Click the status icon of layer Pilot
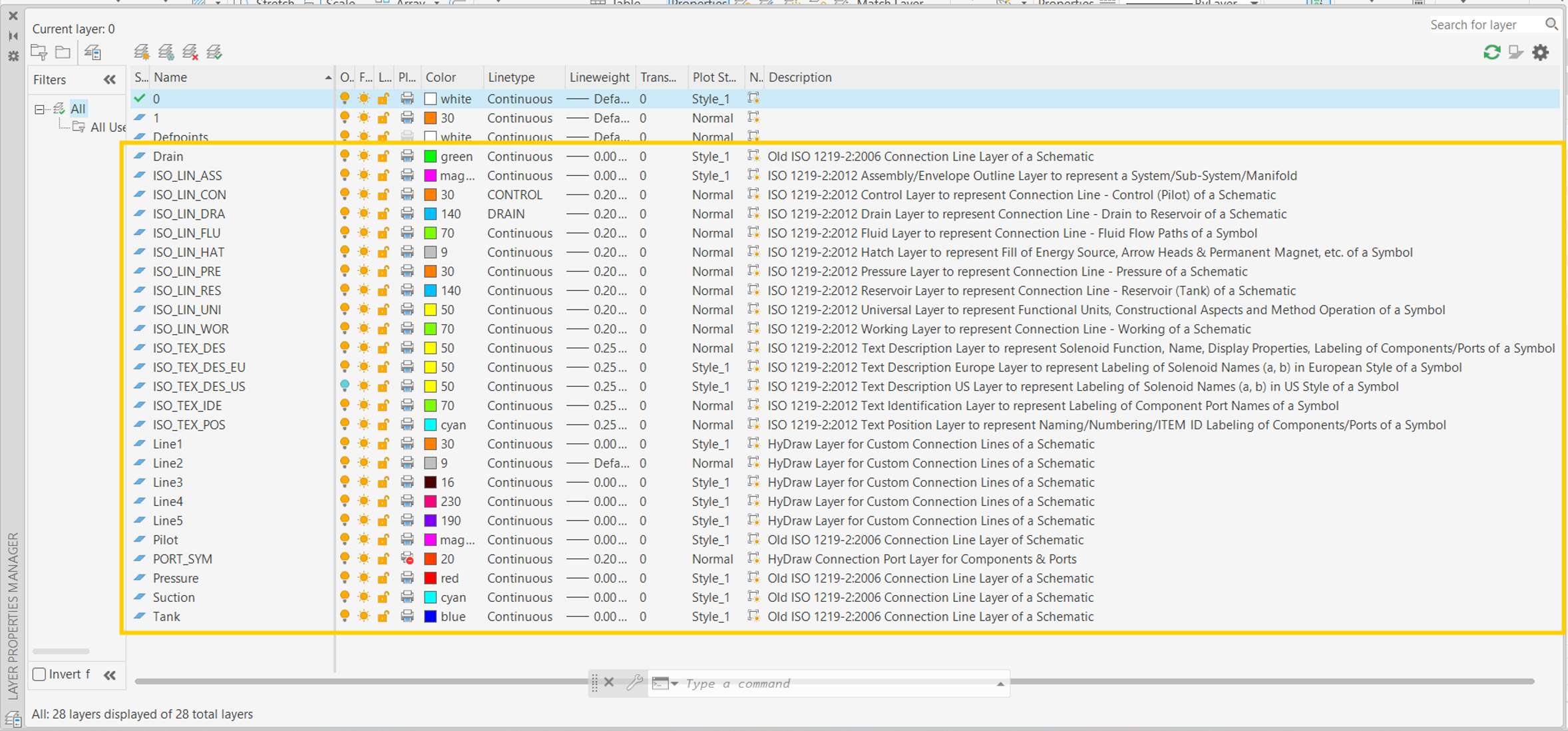This screenshot has width=1568, height=731. [140, 540]
